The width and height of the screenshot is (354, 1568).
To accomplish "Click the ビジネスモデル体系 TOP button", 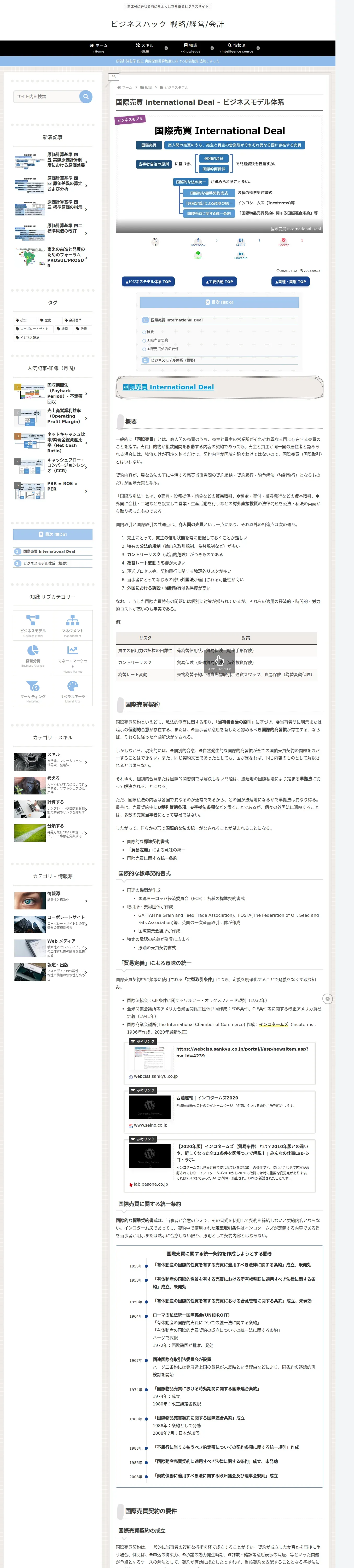I will pos(148,282).
